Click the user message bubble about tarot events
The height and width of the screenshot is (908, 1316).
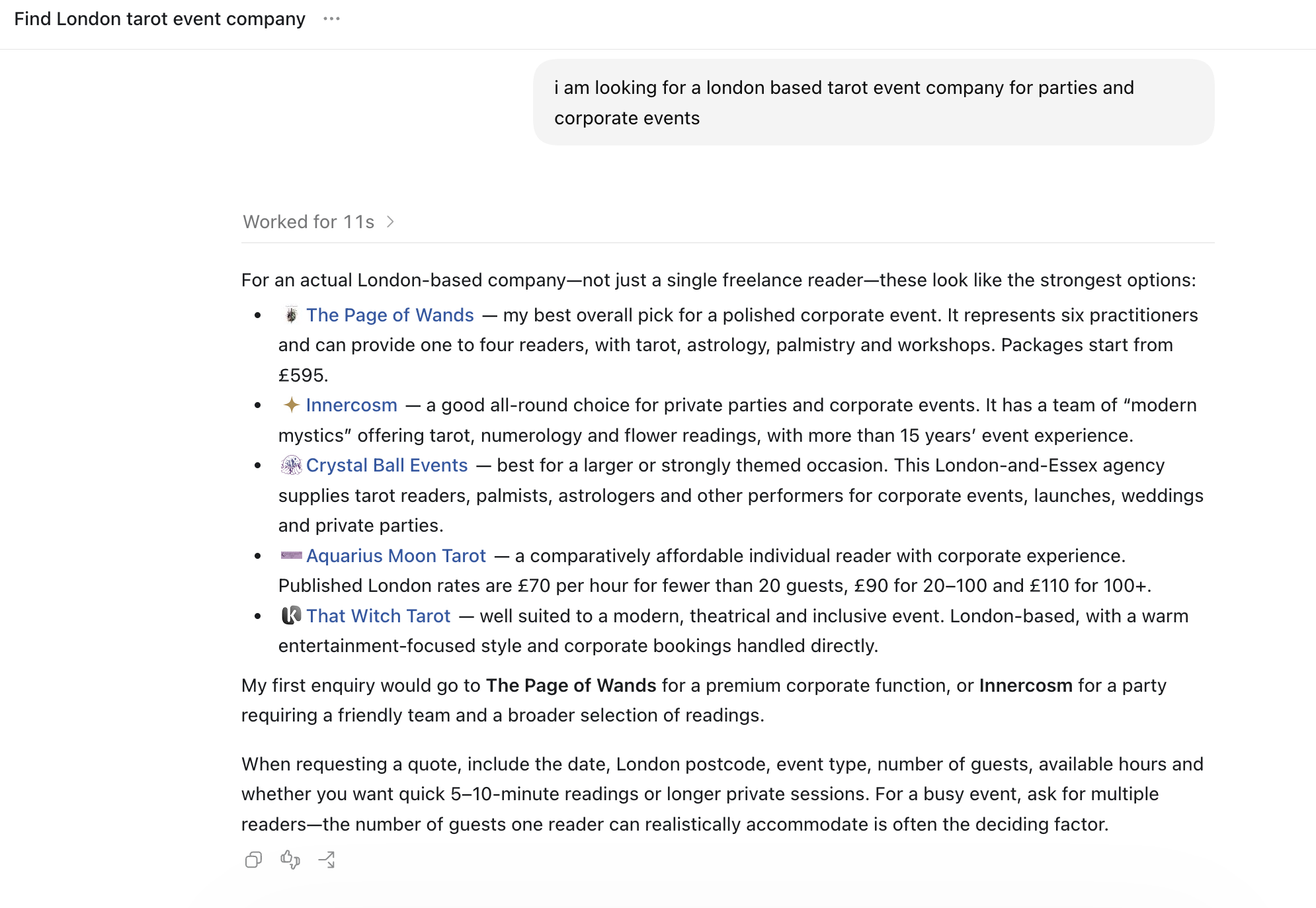point(874,103)
